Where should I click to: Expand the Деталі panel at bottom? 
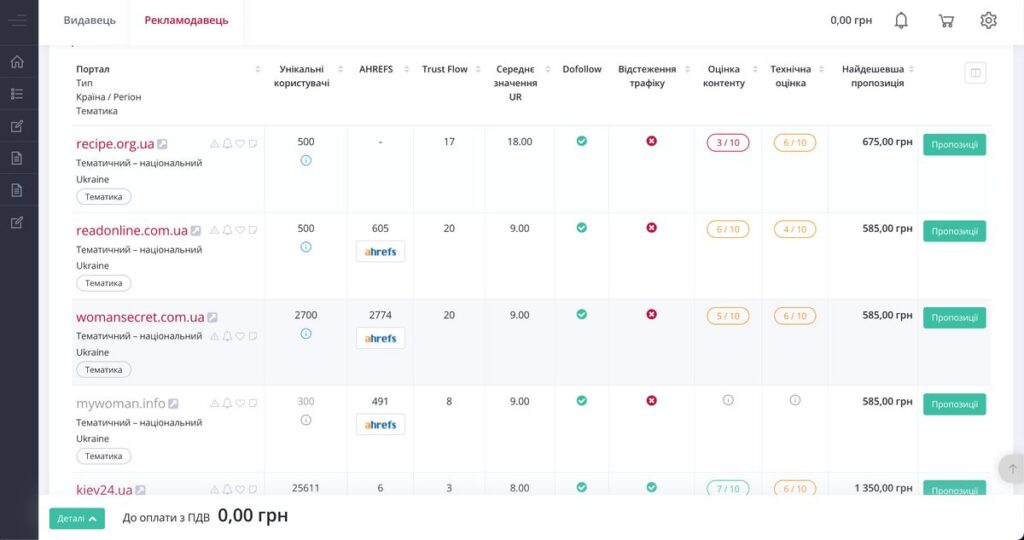(x=77, y=518)
